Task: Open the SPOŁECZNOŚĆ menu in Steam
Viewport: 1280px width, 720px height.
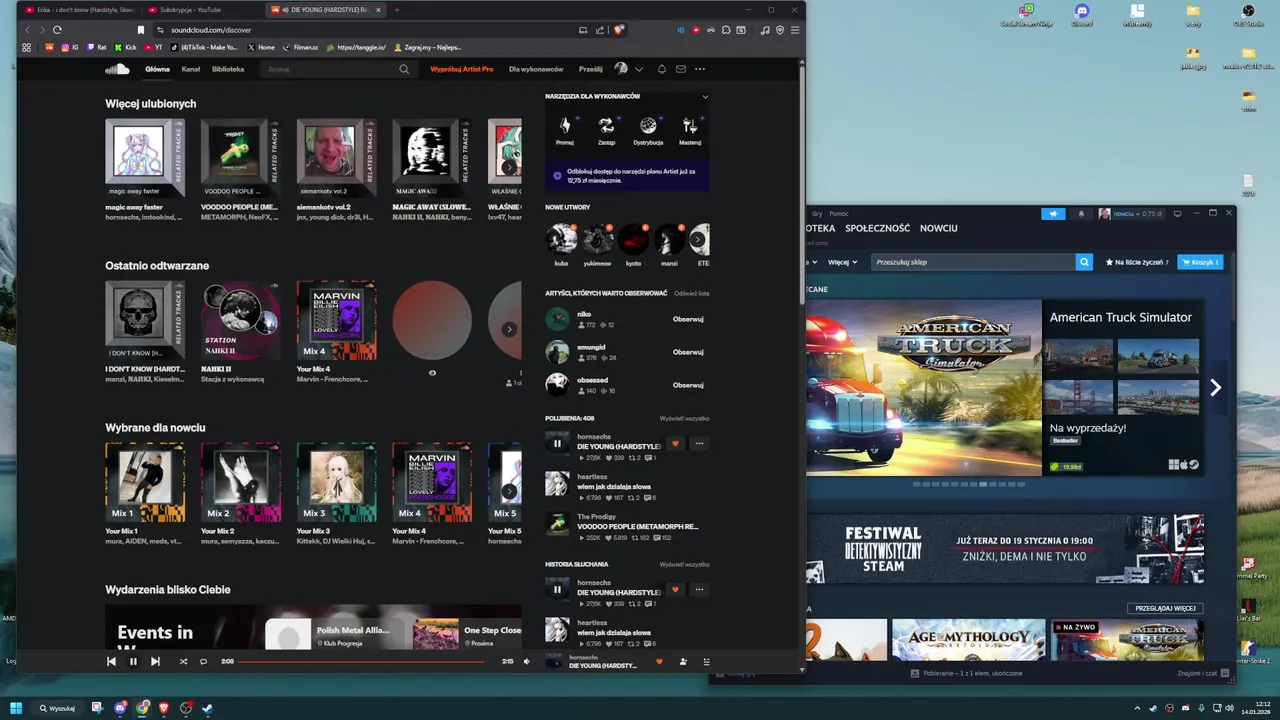Action: click(878, 228)
